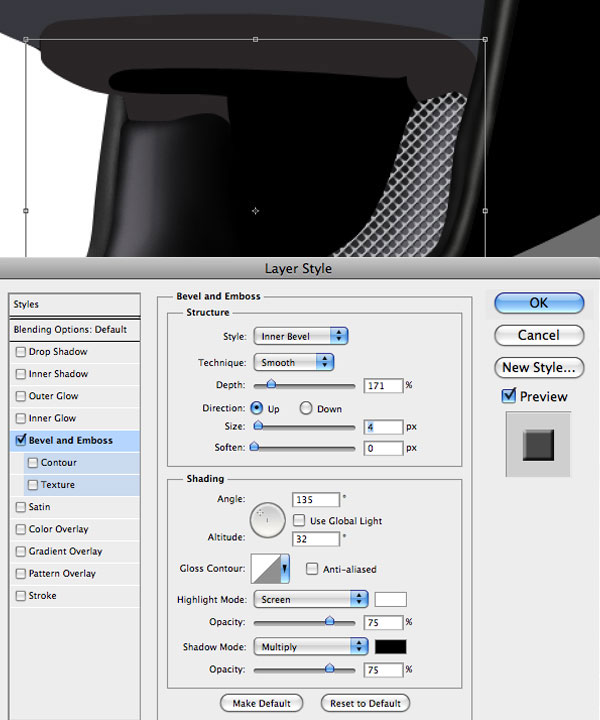Select the Styles panel item
The height and width of the screenshot is (720, 600).
(x=74, y=304)
